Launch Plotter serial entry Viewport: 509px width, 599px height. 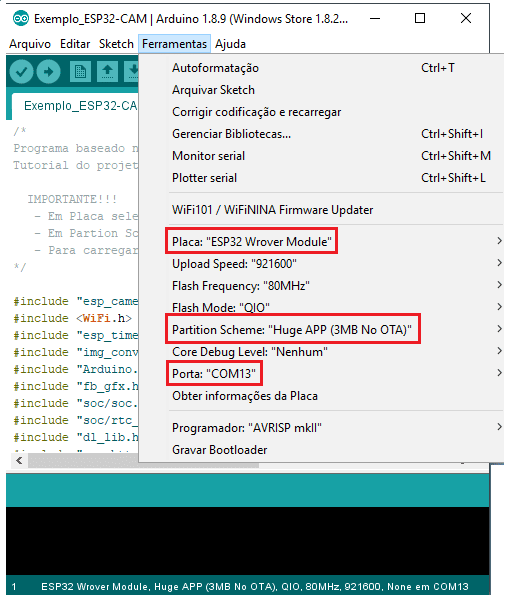321,178
